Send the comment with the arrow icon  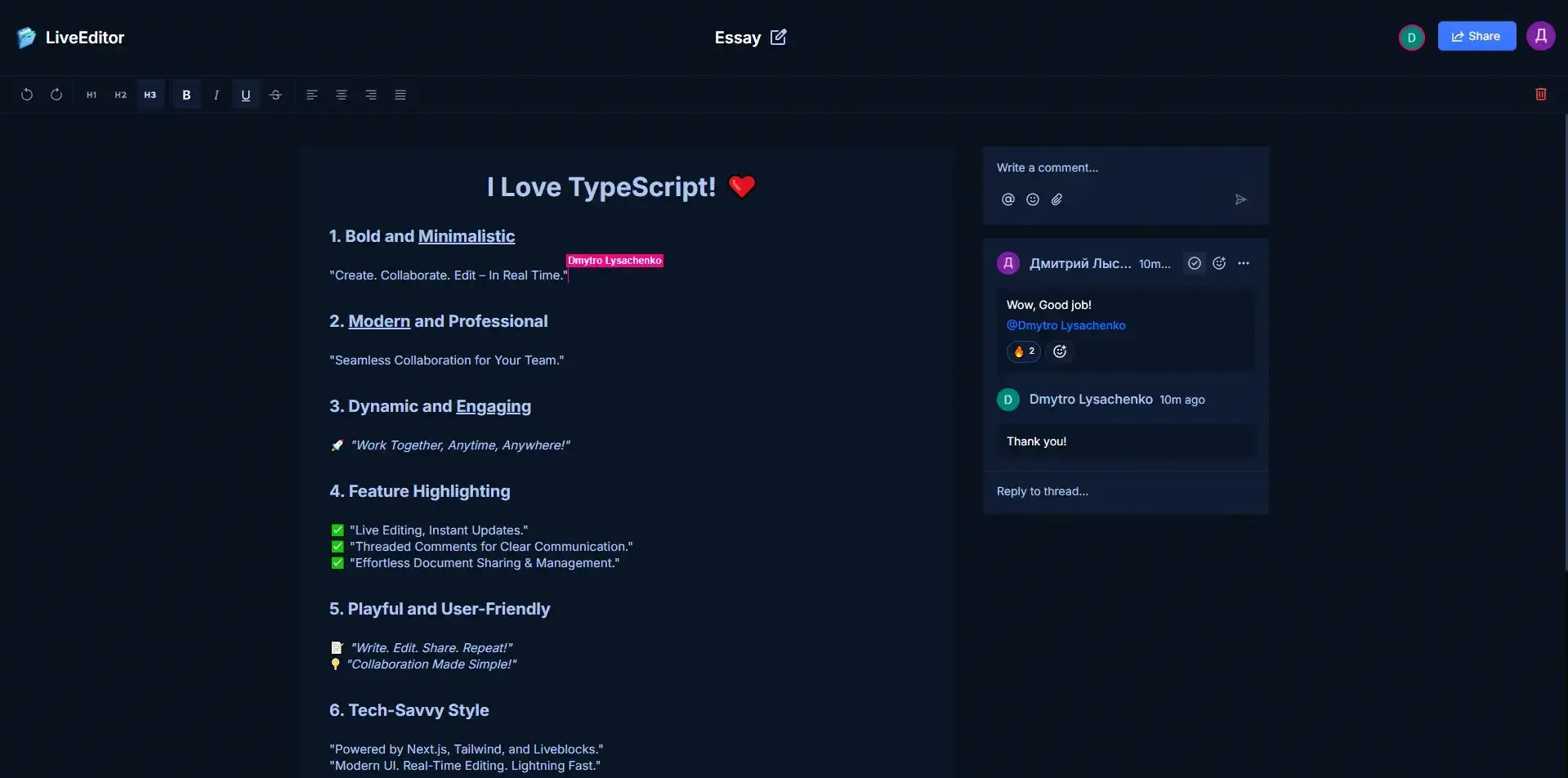pos(1240,199)
